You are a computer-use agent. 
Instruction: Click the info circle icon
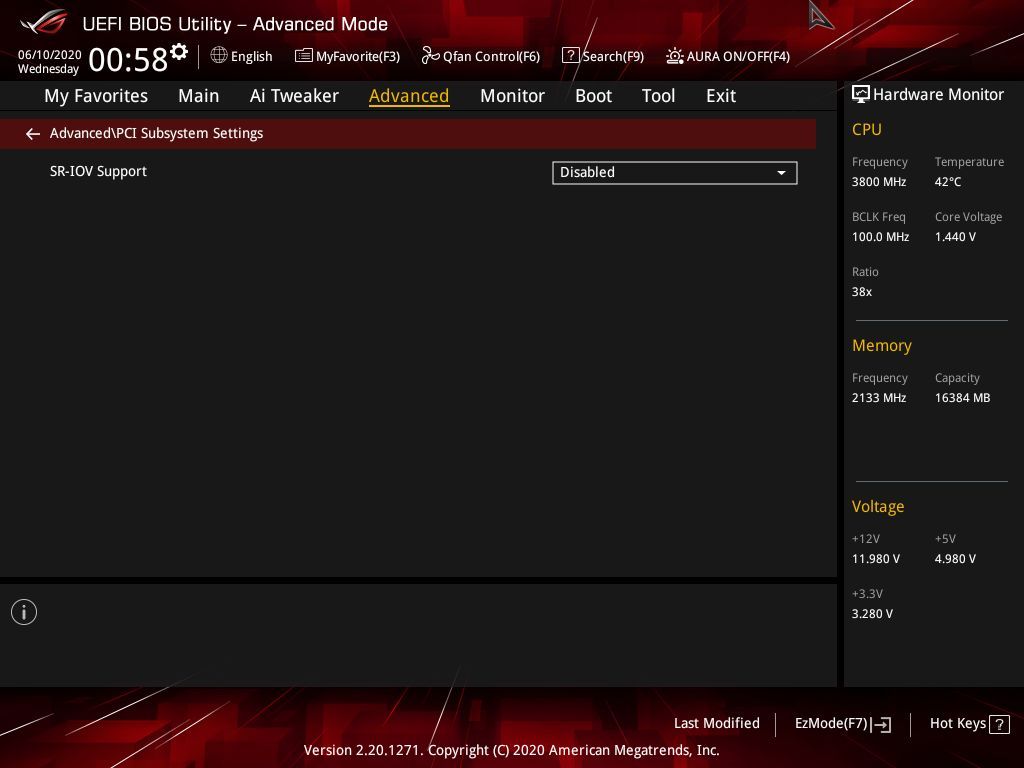(x=24, y=612)
